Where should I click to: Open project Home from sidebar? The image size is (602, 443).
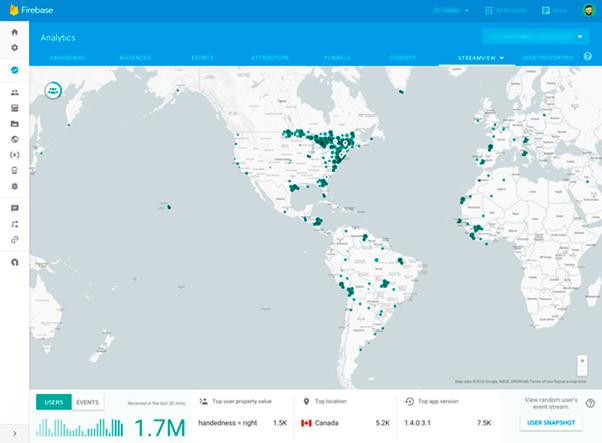14,33
